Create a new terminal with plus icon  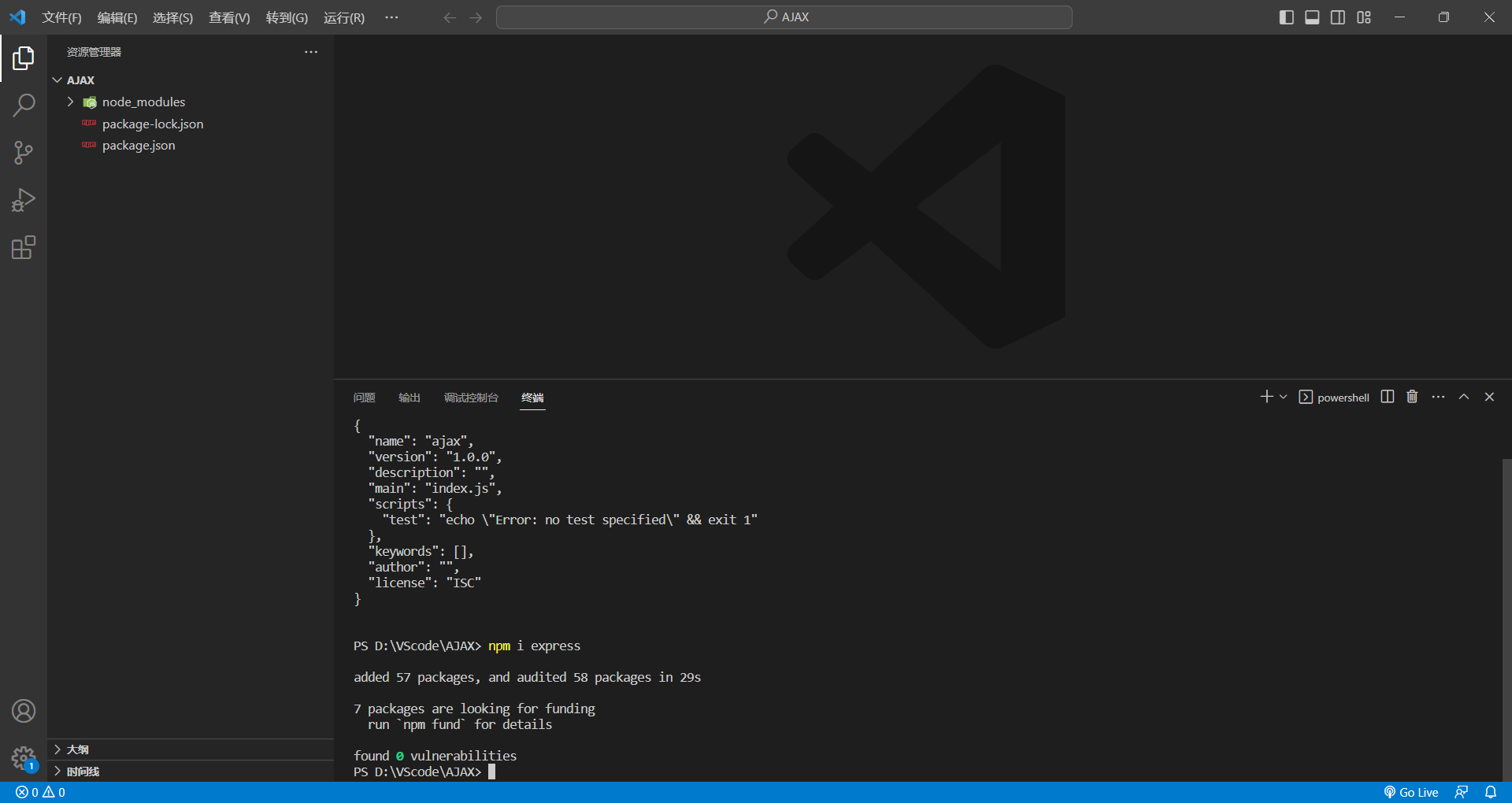coord(1266,397)
